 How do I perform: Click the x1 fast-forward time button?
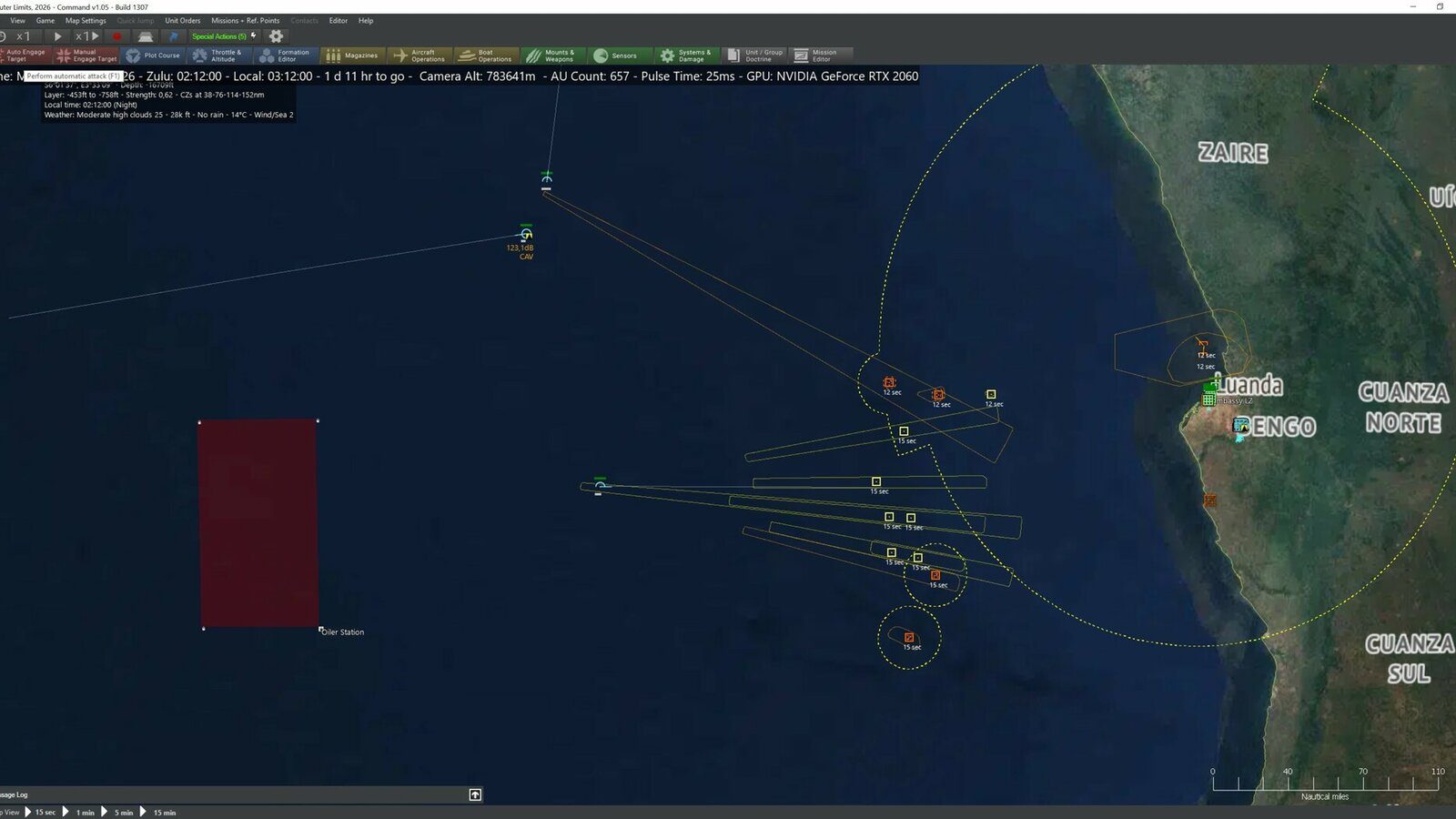tap(86, 36)
